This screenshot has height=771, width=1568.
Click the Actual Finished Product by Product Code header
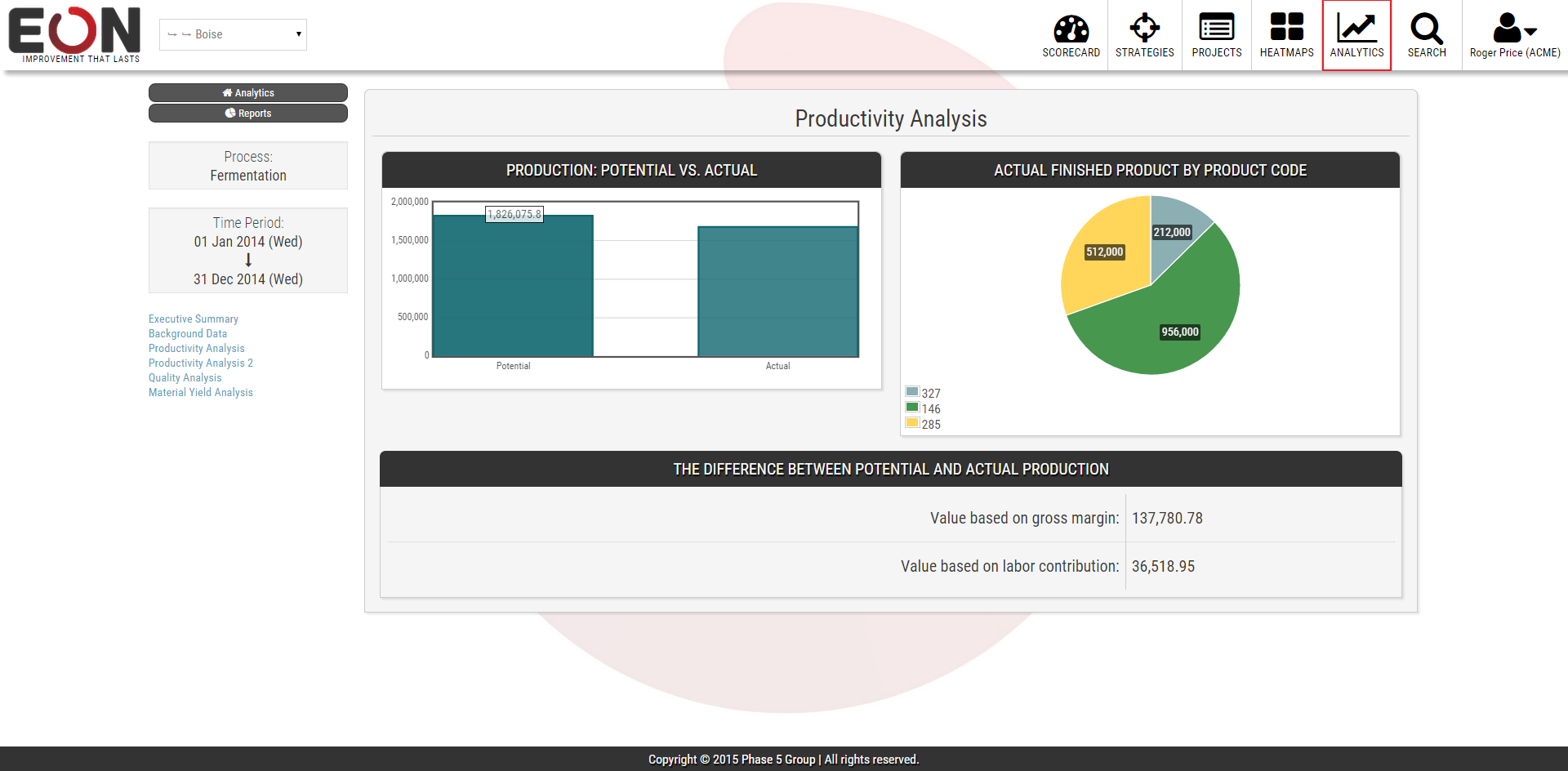1150,170
